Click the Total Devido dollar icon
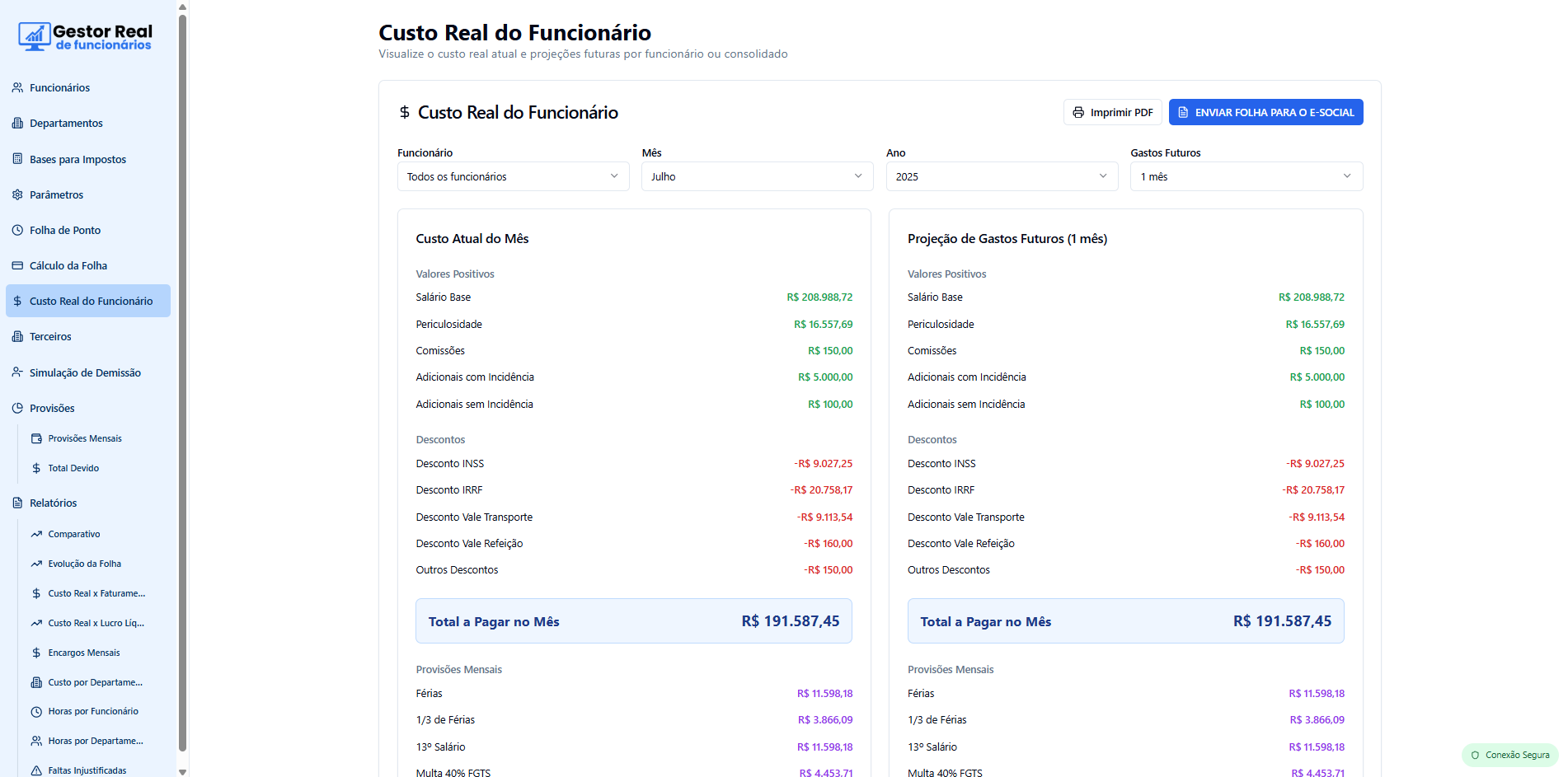The width and height of the screenshot is (1568, 777). (x=36, y=468)
